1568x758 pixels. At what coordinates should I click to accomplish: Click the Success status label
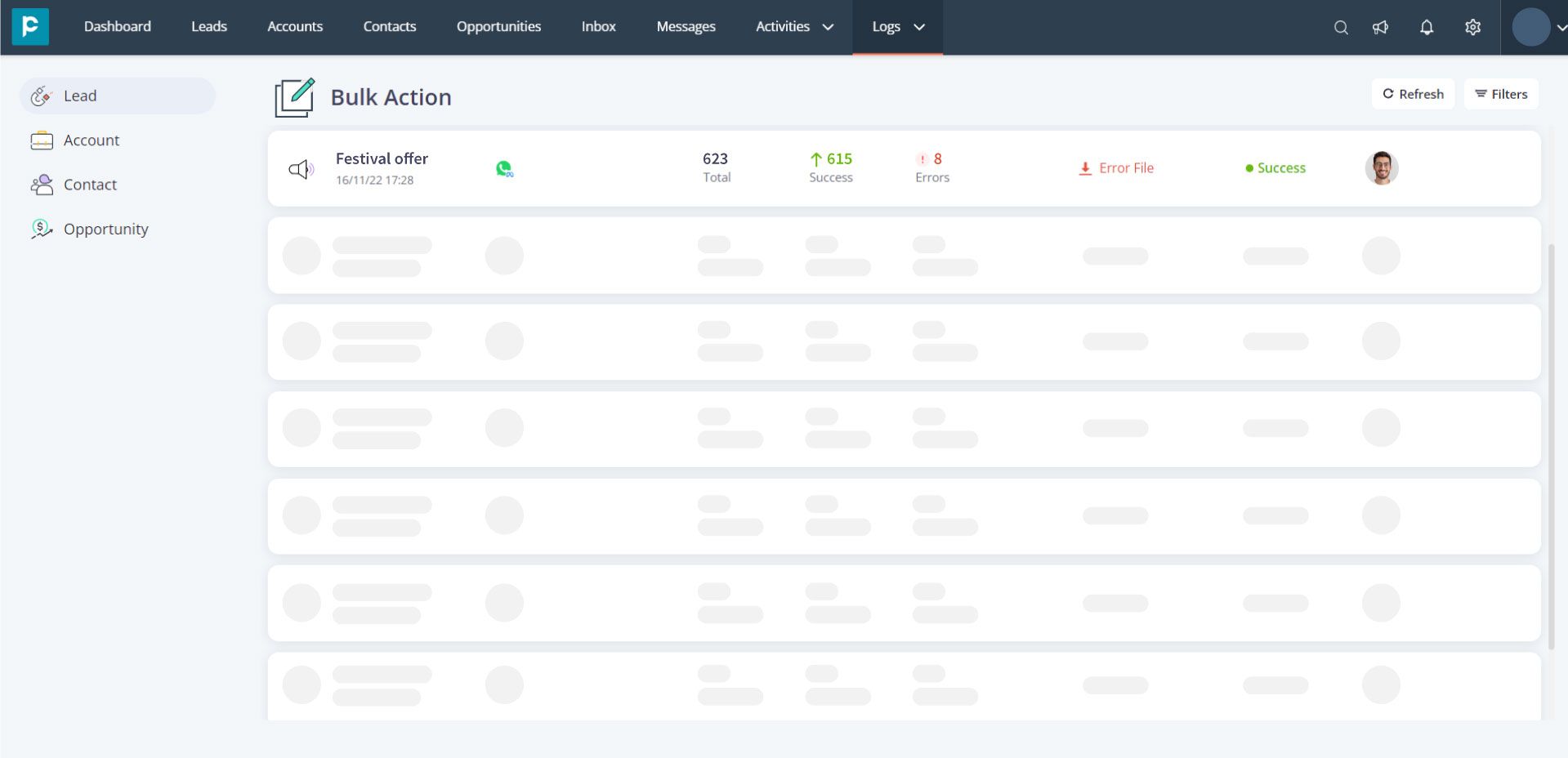pos(1281,168)
